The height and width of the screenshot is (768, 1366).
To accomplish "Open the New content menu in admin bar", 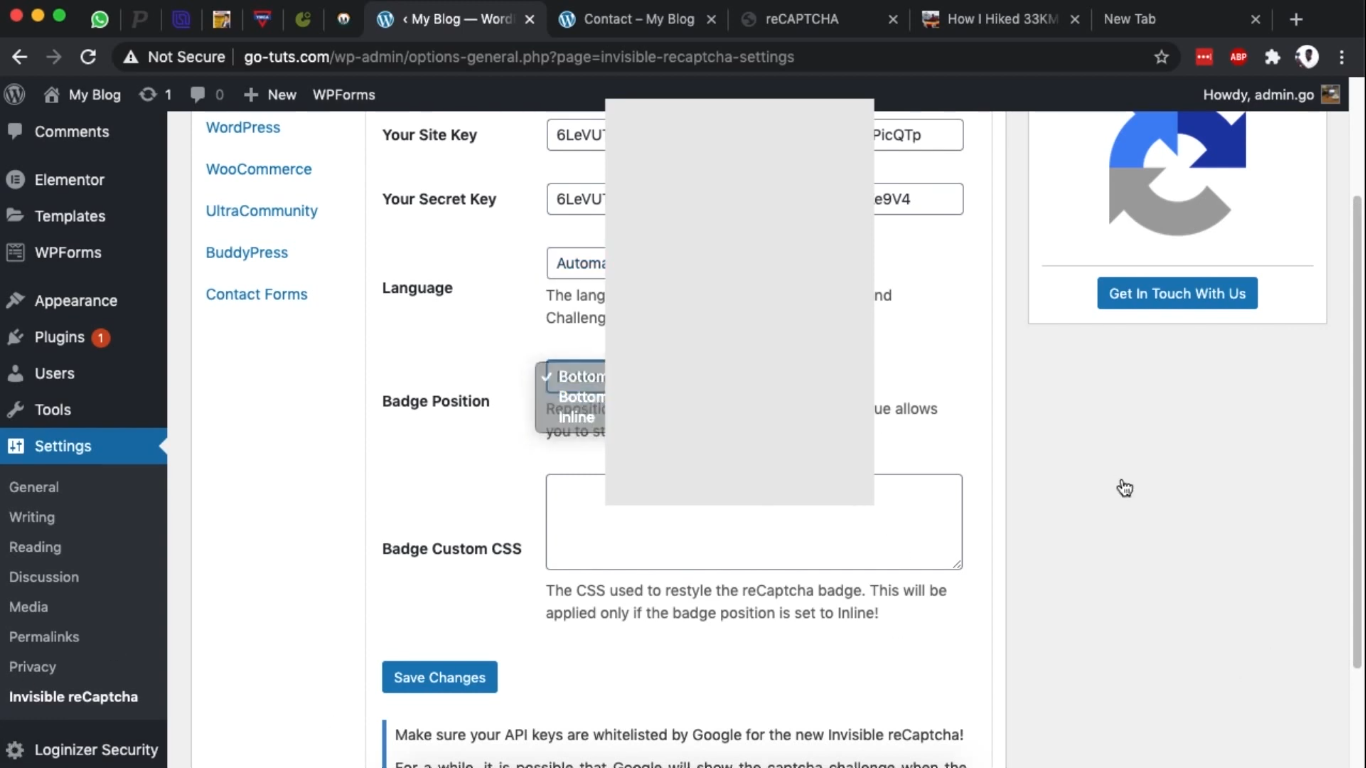I will [x=270, y=95].
